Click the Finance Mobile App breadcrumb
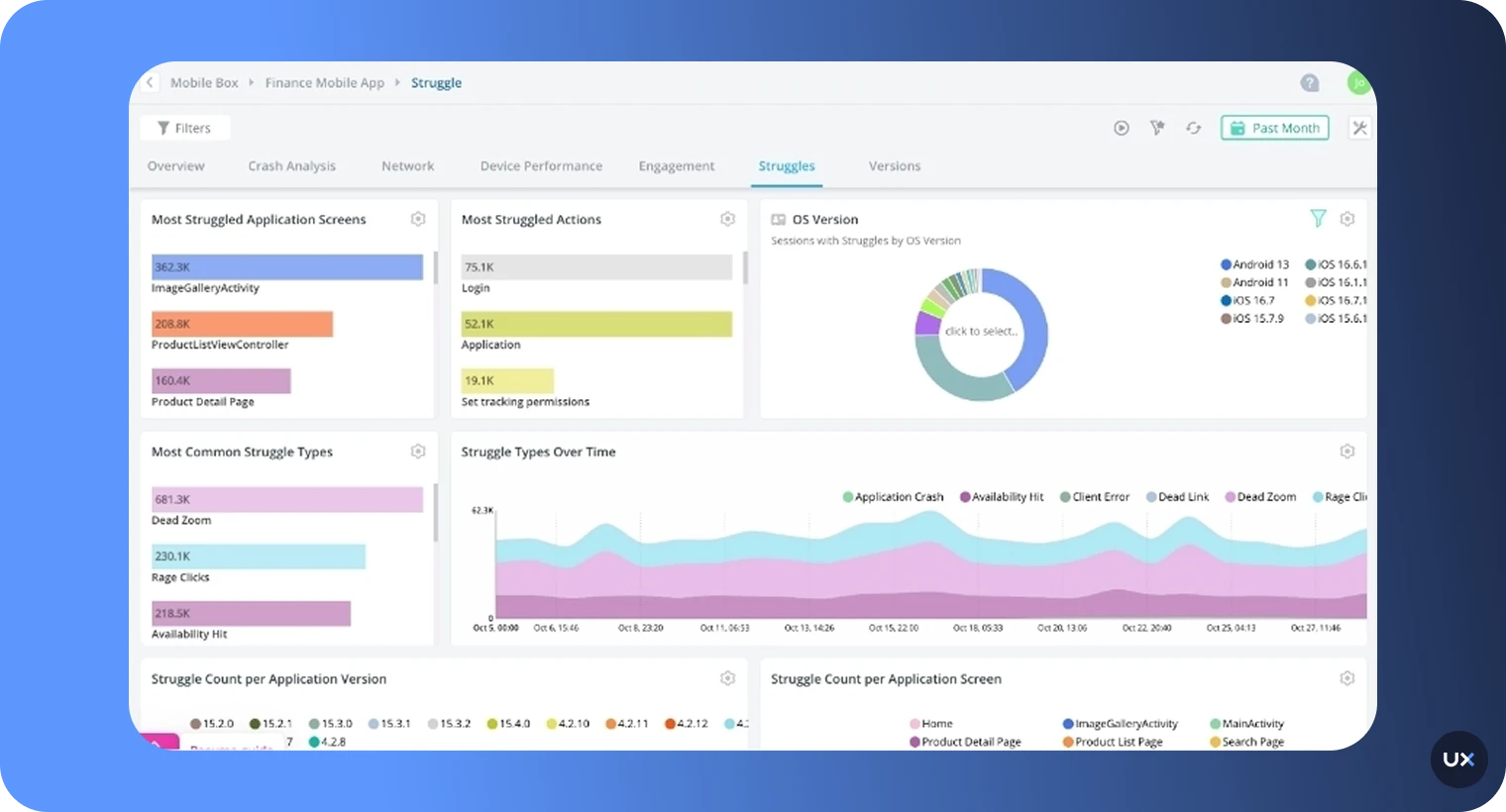The height and width of the screenshot is (812, 1506). click(x=325, y=83)
